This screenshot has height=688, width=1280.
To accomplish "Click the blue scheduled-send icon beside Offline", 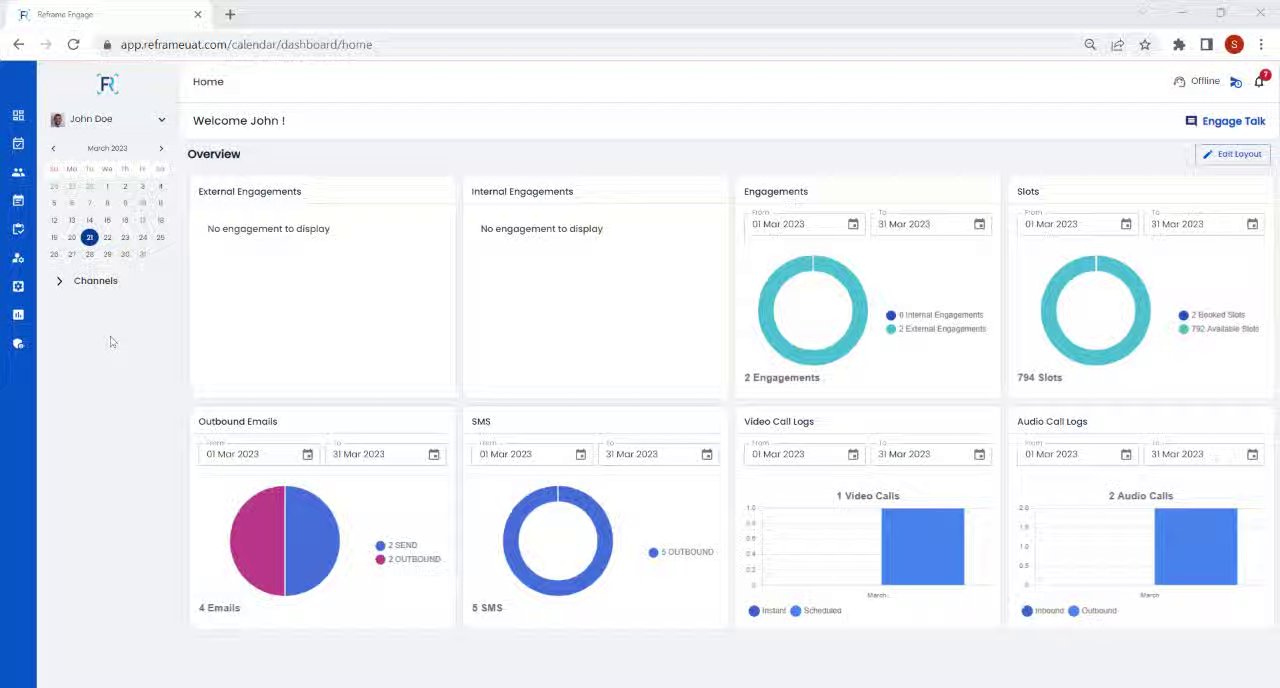I will pyautogui.click(x=1236, y=82).
